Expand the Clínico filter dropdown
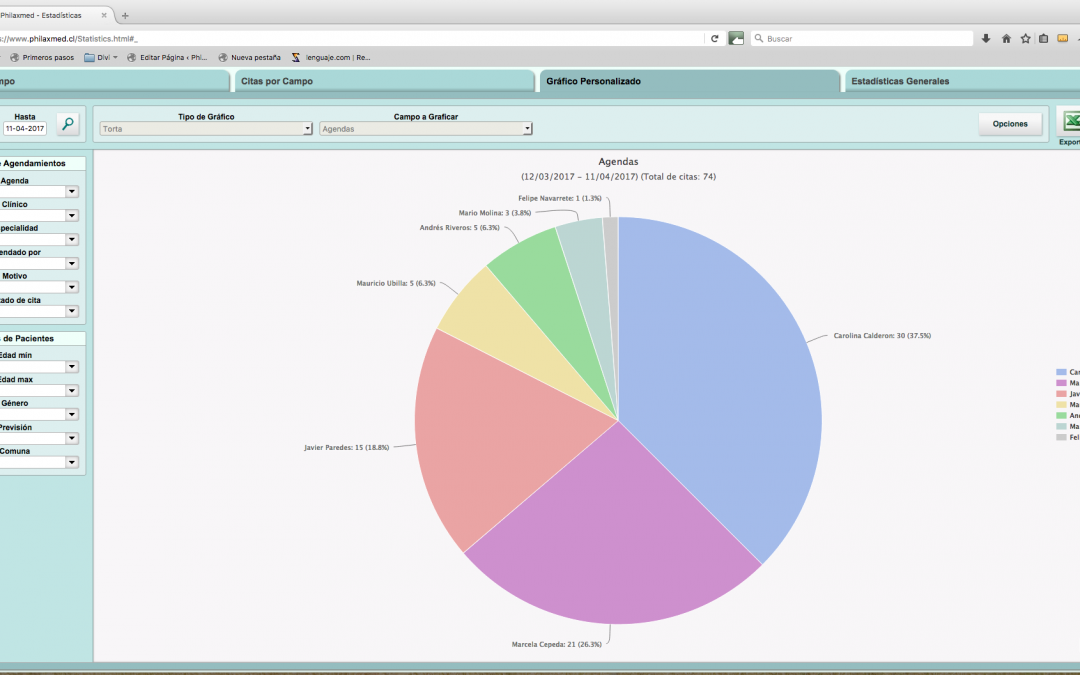Image resolution: width=1080 pixels, height=675 pixels. [x=72, y=216]
